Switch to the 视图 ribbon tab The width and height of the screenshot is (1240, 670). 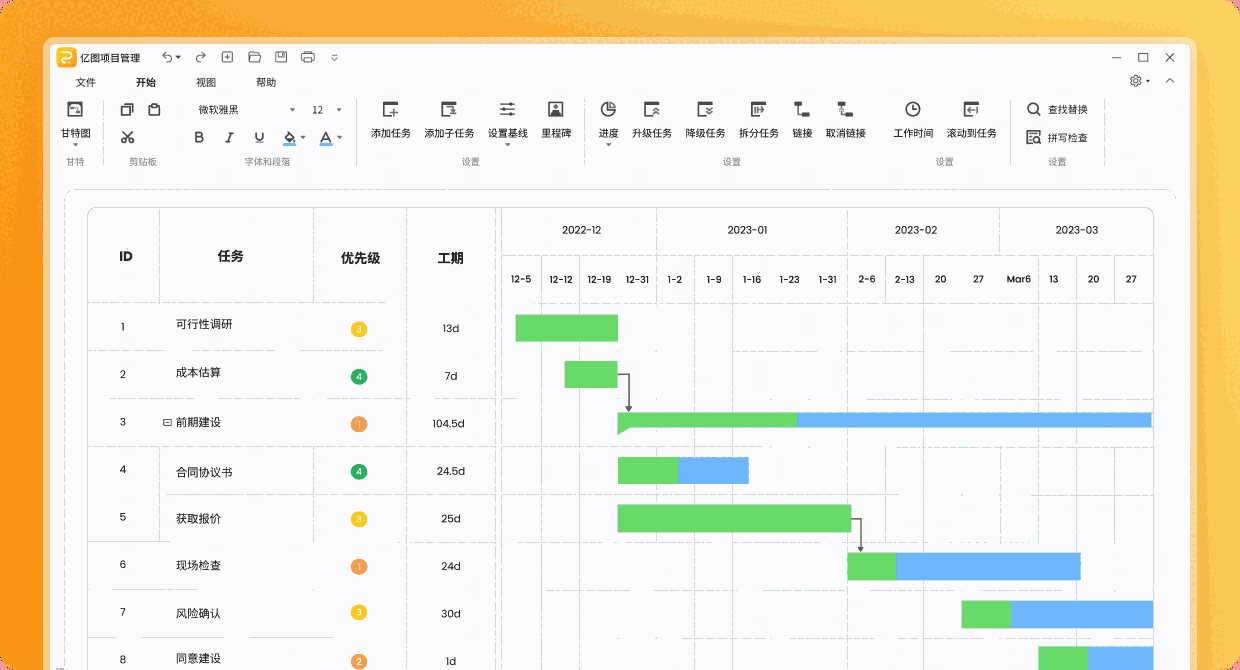(x=206, y=82)
